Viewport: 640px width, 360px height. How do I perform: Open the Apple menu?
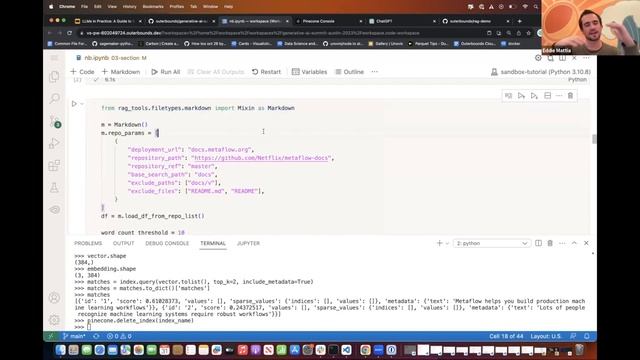(51, 7)
